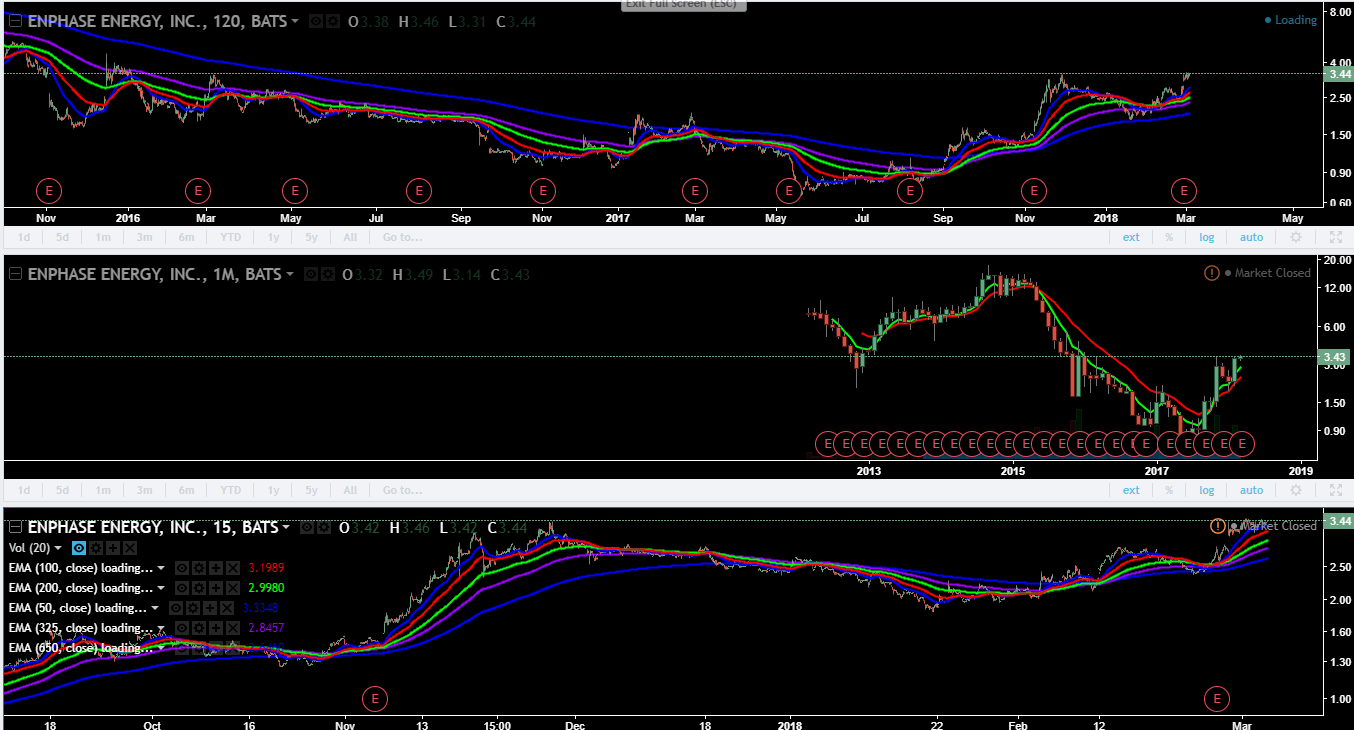1354x730 pixels.
Task: Toggle visibility of EMA (50, close)
Action: click(176, 608)
